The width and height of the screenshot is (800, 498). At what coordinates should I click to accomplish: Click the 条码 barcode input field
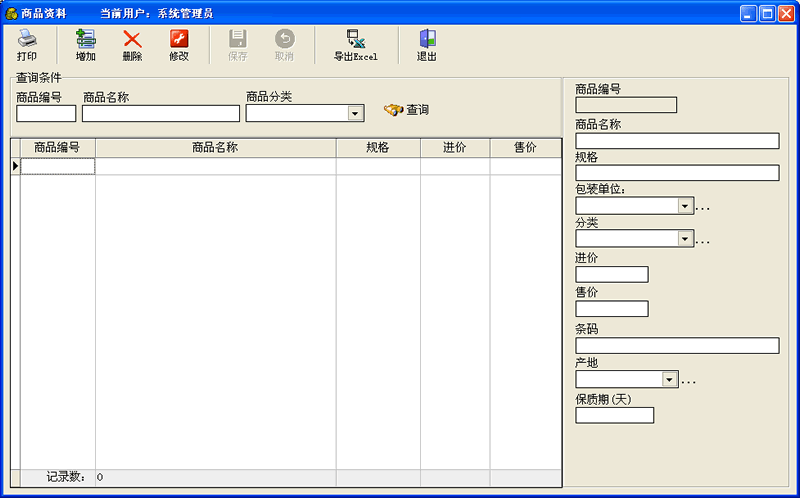[x=677, y=346]
